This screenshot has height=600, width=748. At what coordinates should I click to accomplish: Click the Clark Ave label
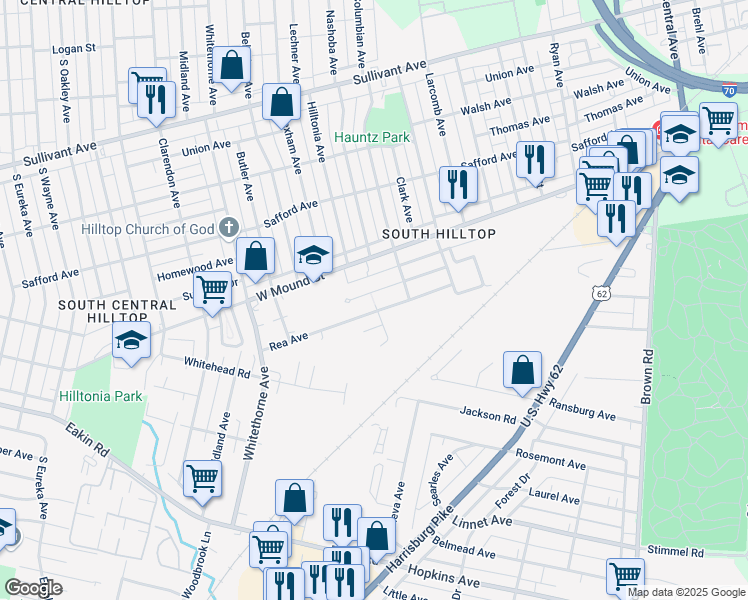(404, 200)
